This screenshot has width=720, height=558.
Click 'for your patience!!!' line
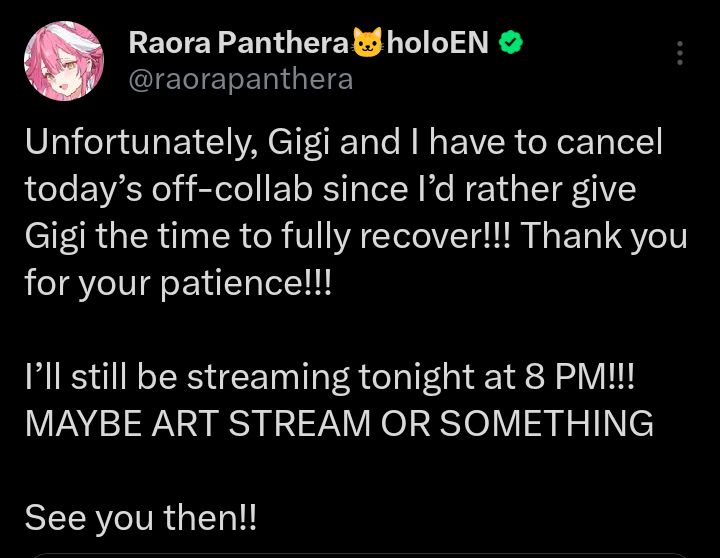point(177,283)
